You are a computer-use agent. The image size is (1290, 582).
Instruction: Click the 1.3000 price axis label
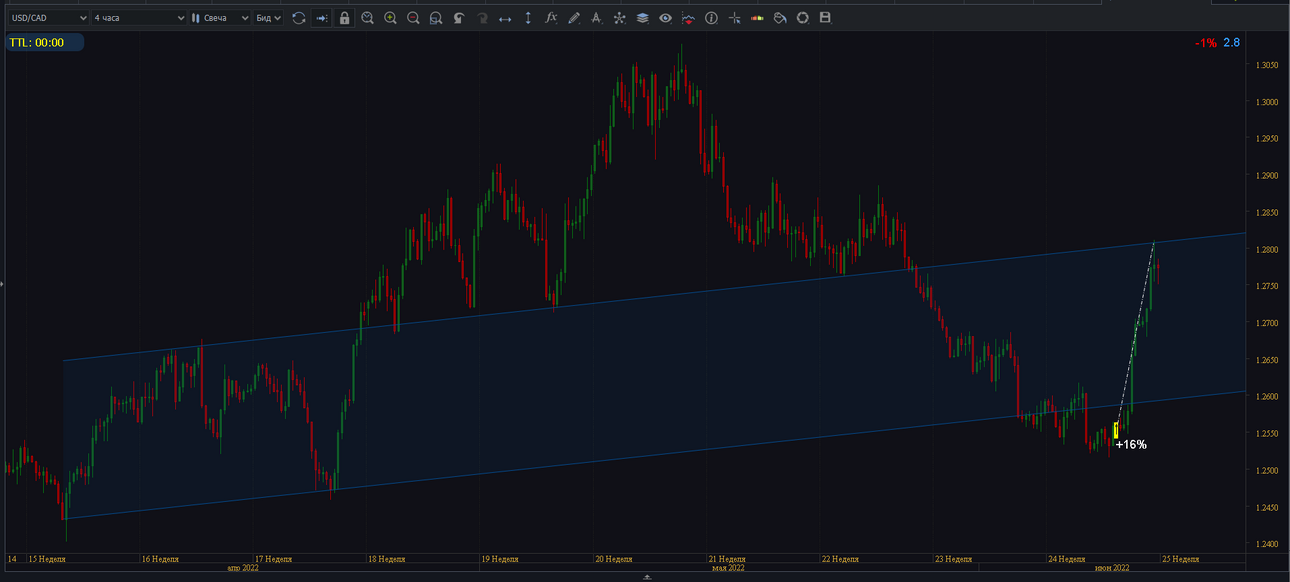point(1265,102)
